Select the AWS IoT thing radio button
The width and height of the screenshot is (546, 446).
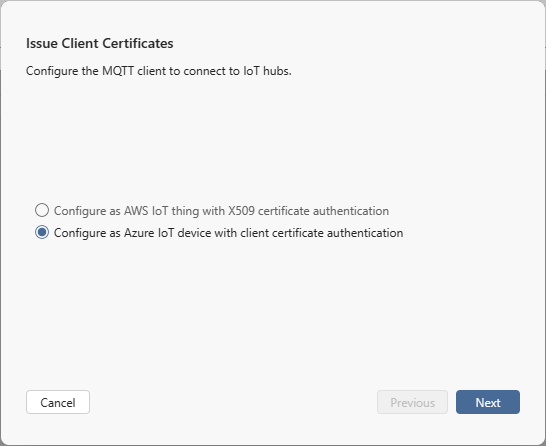click(x=42, y=210)
